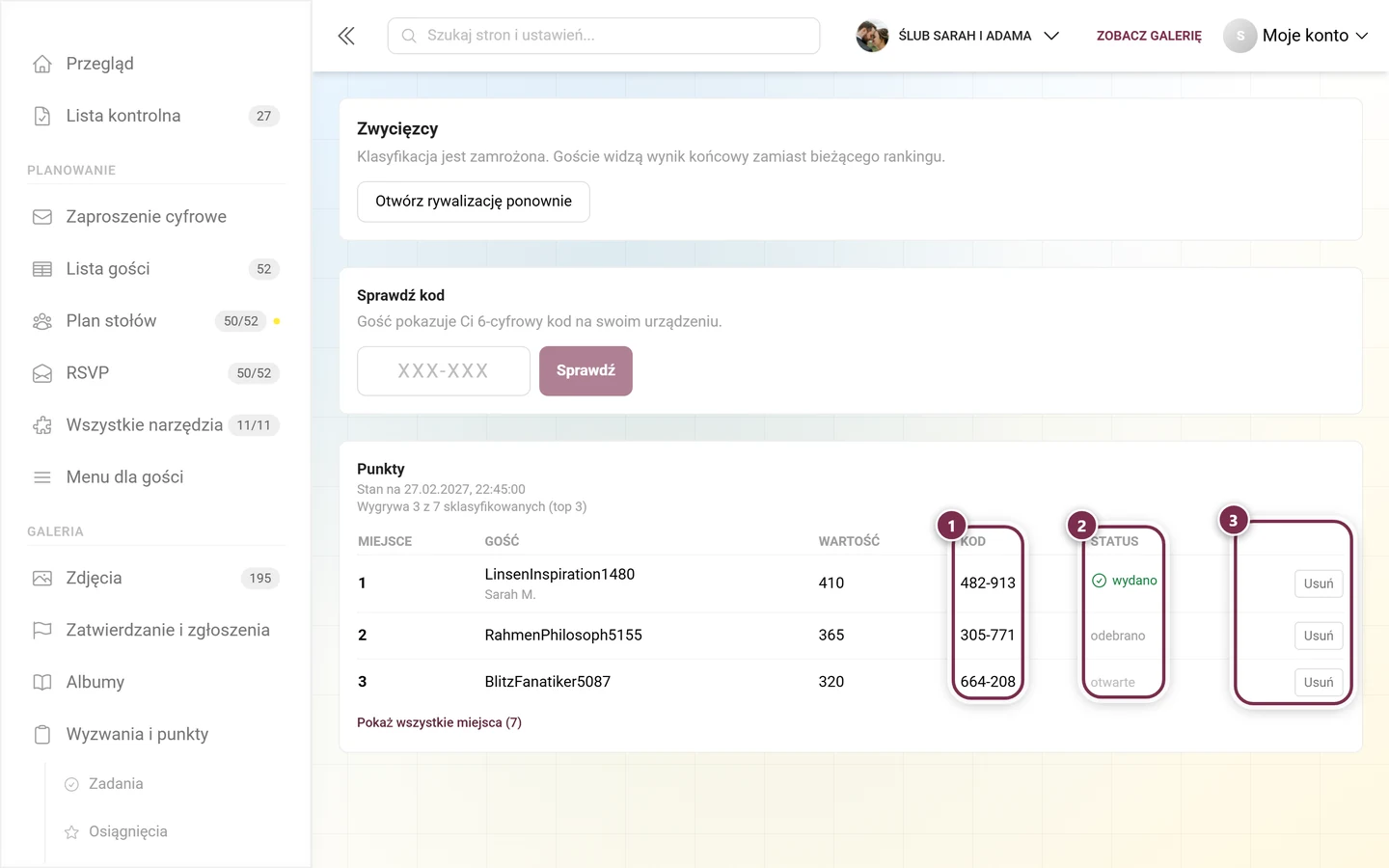
Task: Open the Osiągnięcia sub-item
Action: (x=127, y=831)
